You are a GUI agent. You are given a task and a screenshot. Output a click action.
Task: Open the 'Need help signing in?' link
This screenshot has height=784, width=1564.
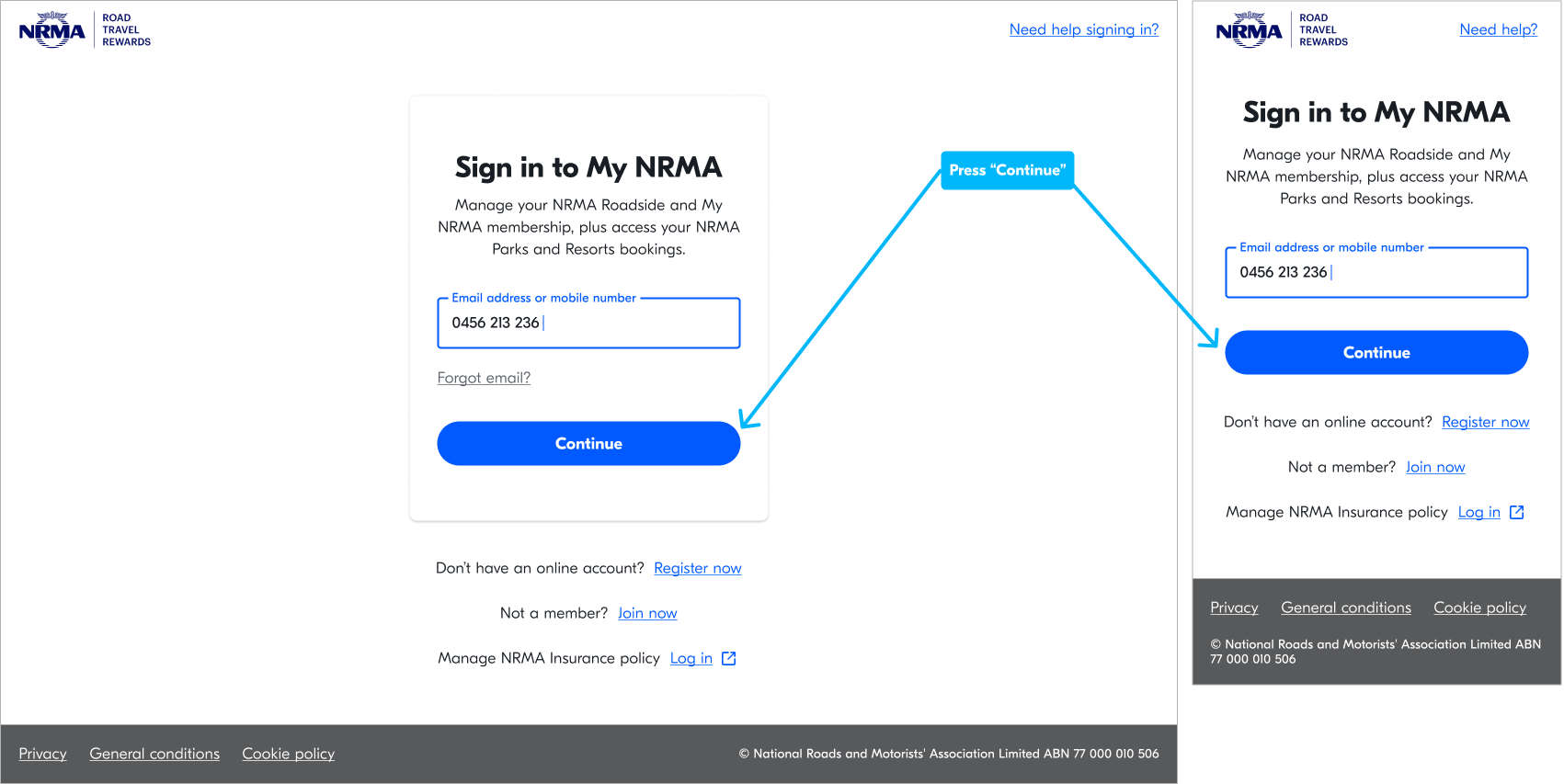coord(1084,29)
